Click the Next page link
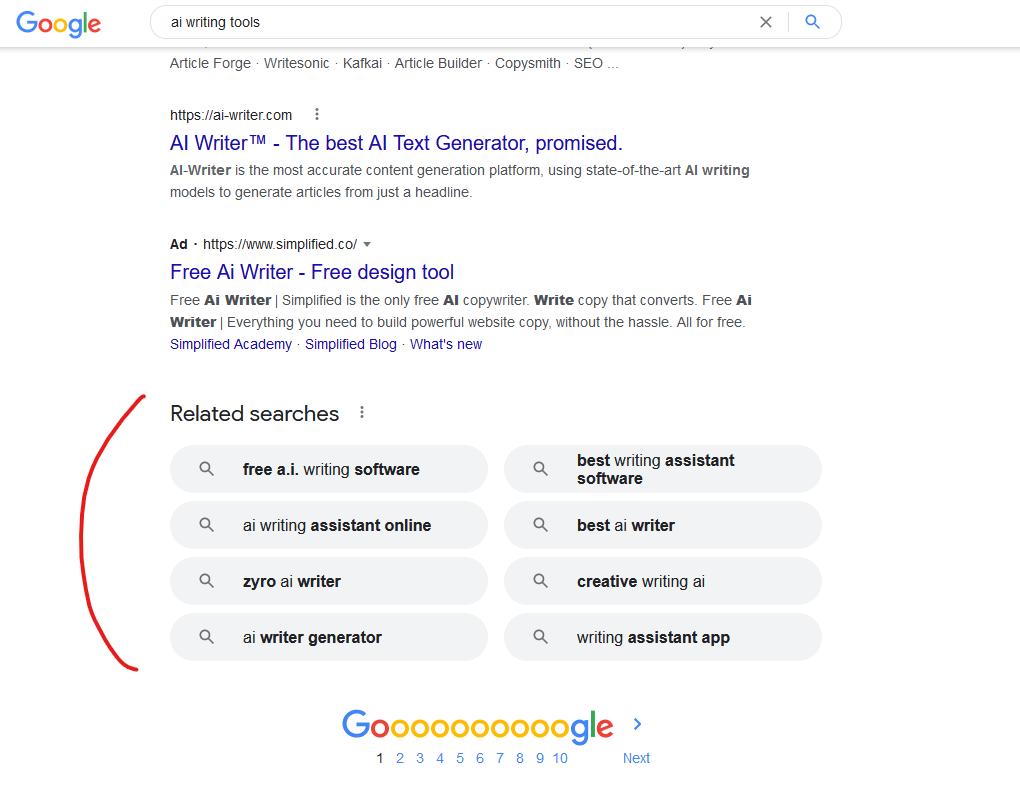This screenshot has height=791, width=1020. coord(636,758)
